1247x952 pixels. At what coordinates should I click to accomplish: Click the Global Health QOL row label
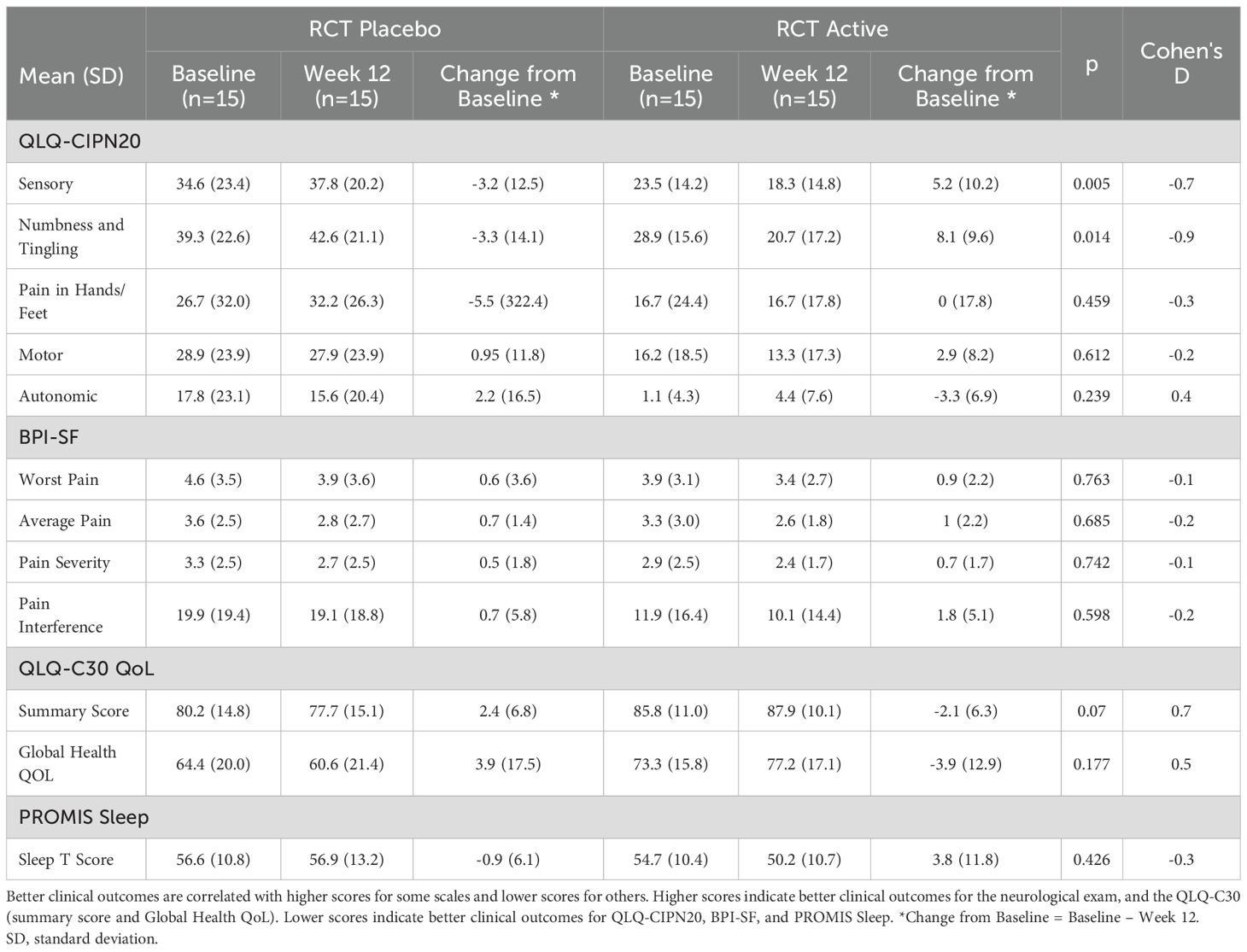pyautogui.click(x=67, y=763)
